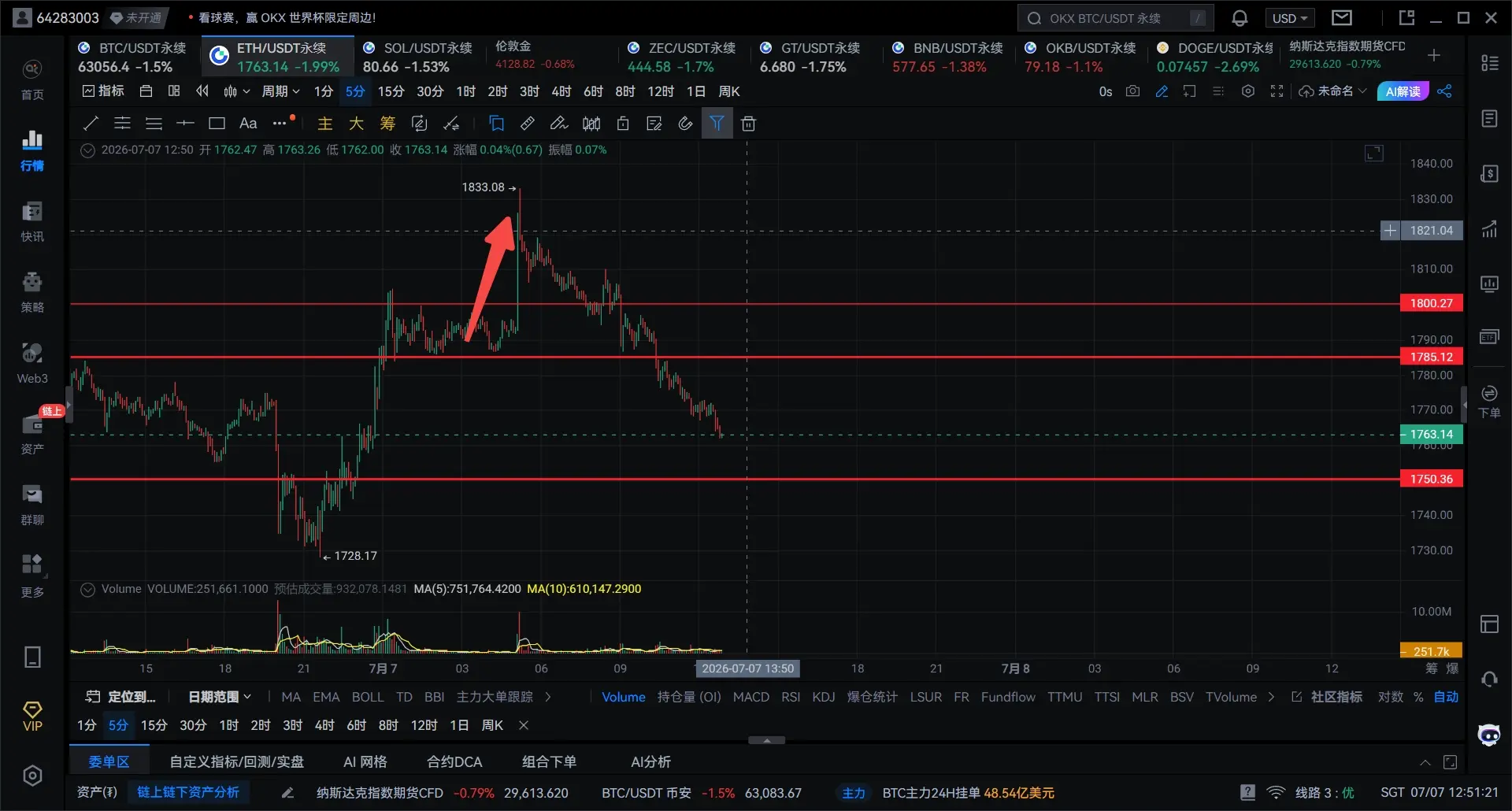This screenshot has height=811, width=1512.
Task: Delete drawings with the trash icon
Action: tap(749, 124)
